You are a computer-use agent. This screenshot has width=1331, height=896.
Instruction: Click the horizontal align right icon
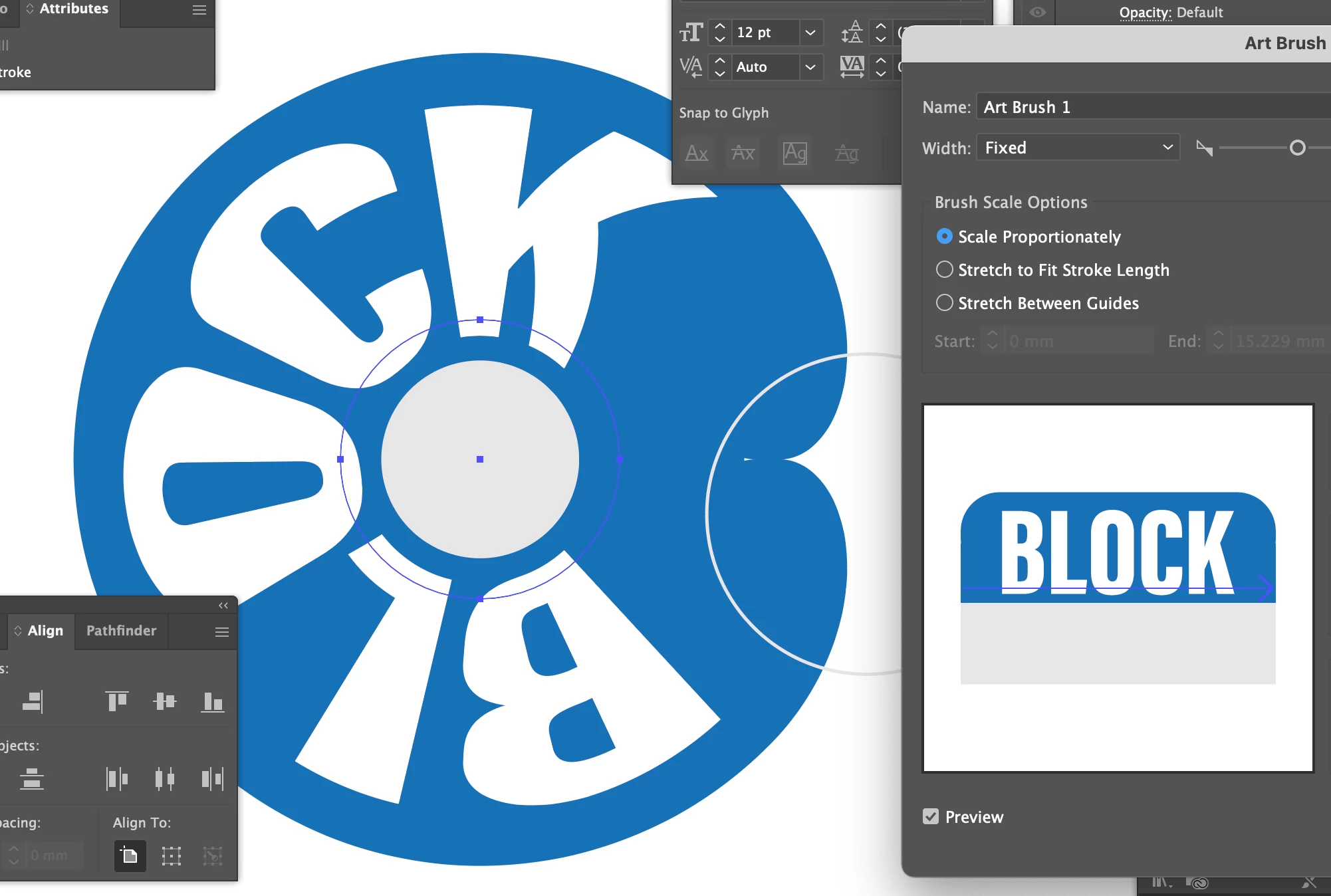(33, 701)
